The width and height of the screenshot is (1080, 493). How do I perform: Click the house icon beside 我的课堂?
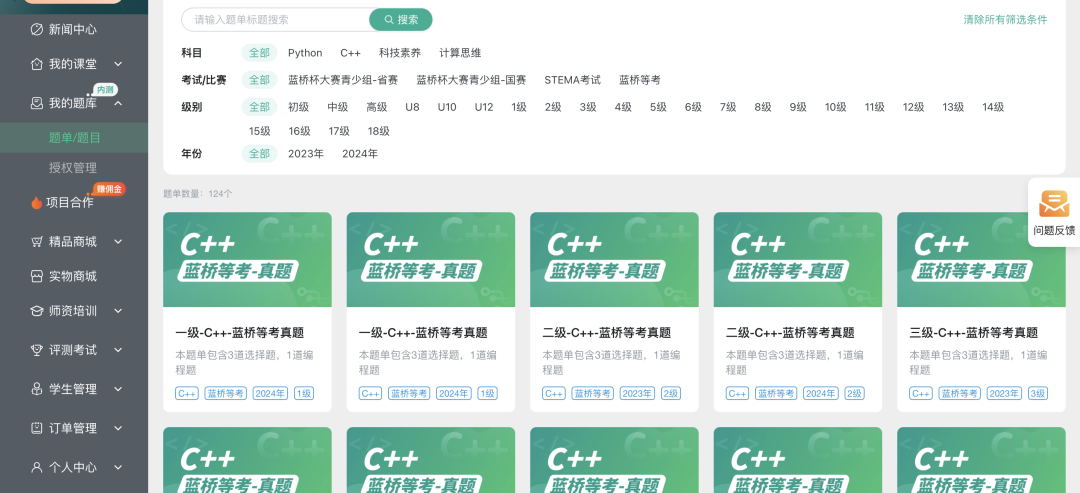pos(37,64)
